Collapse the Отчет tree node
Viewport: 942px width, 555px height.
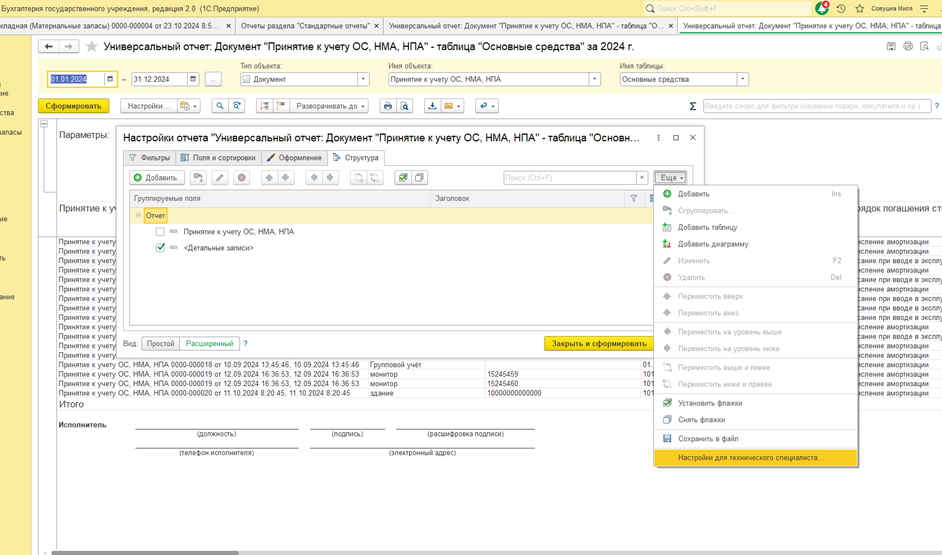138,215
